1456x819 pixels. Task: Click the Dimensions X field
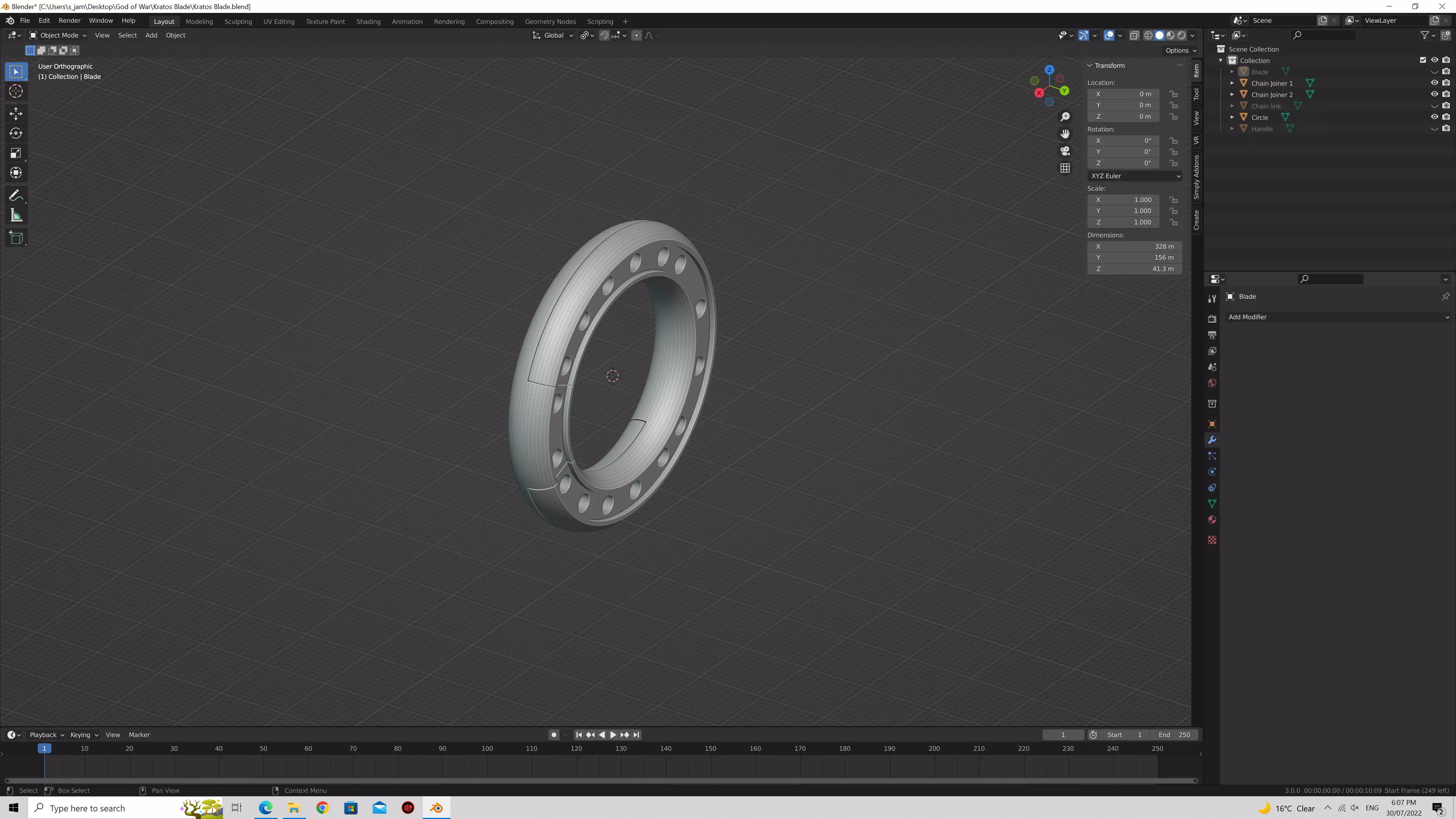click(x=1134, y=246)
